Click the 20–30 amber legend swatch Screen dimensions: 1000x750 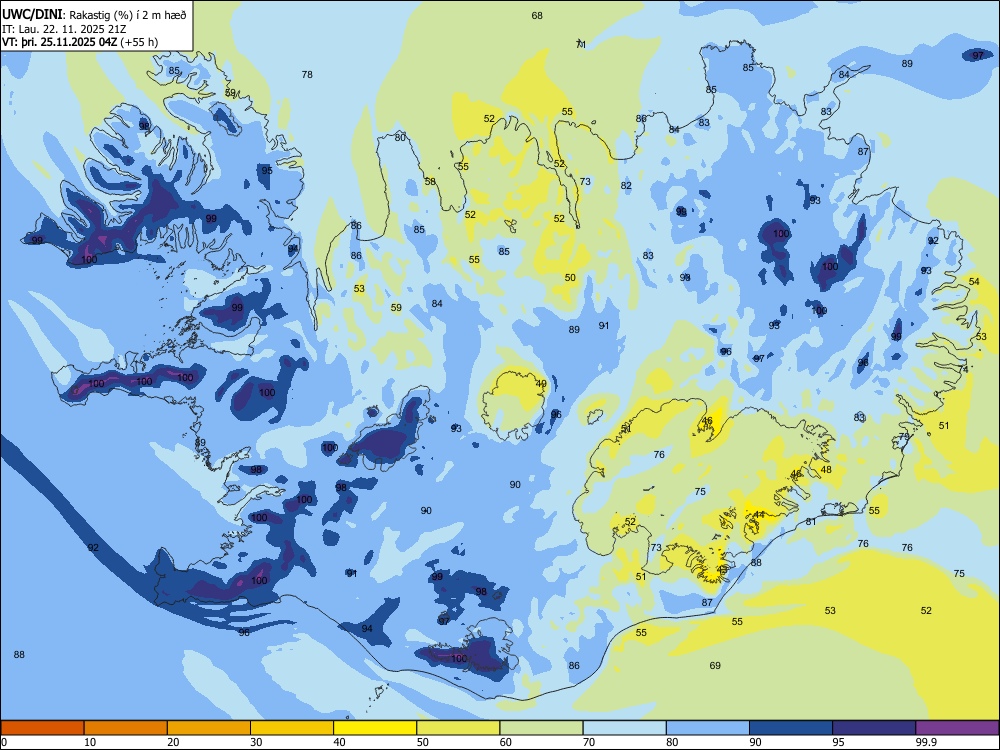pyautogui.click(x=209, y=728)
